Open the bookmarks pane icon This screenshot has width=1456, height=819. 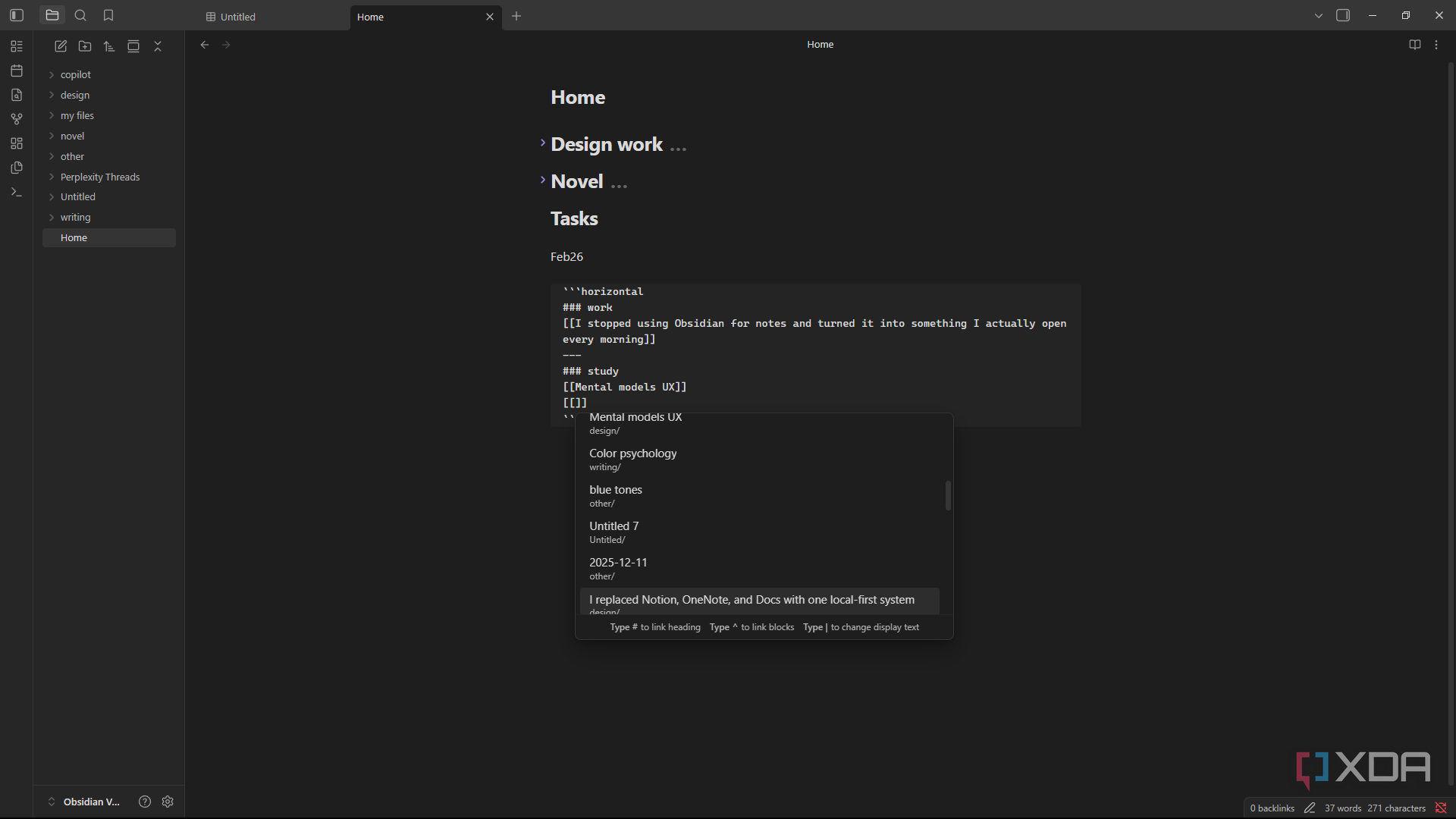108,15
